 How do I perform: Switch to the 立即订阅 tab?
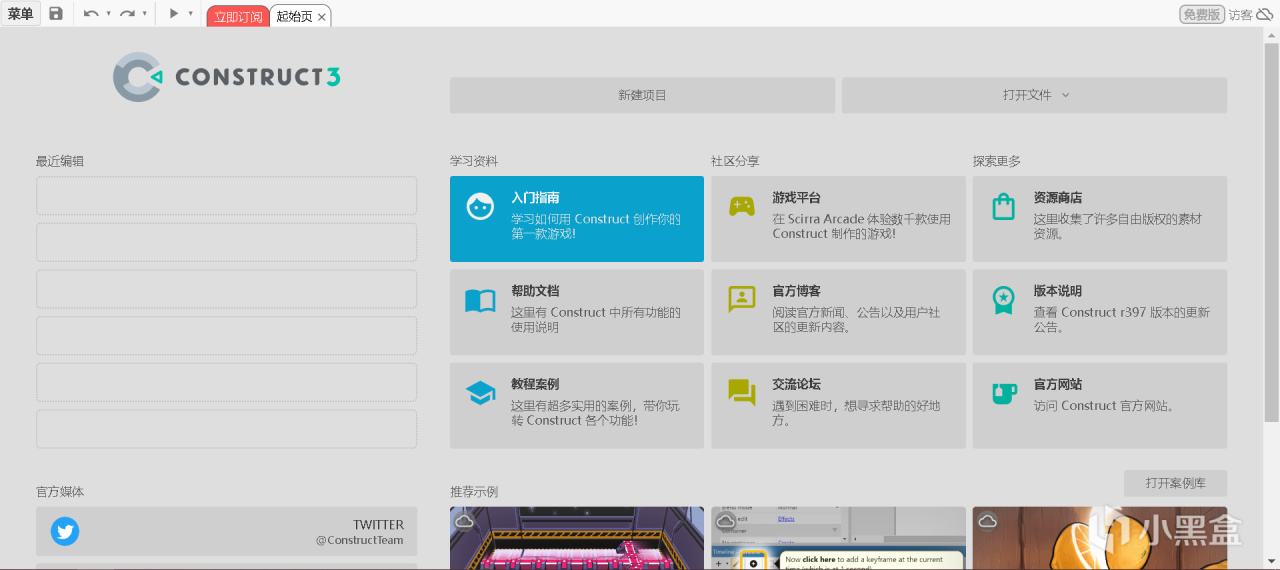pyautogui.click(x=238, y=16)
